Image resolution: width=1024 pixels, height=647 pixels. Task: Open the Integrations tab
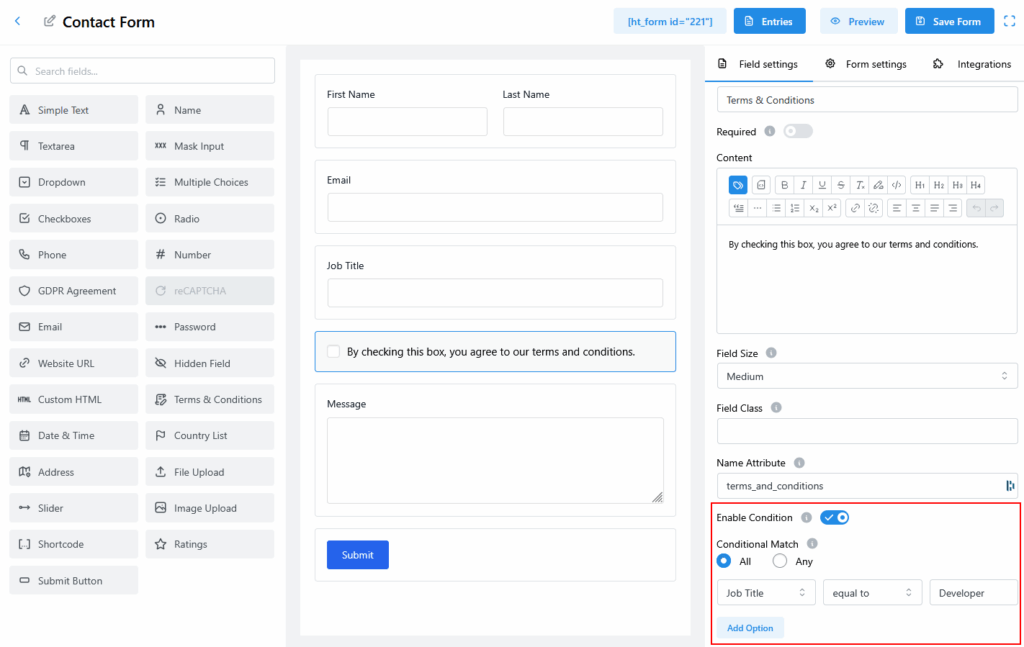972,64
